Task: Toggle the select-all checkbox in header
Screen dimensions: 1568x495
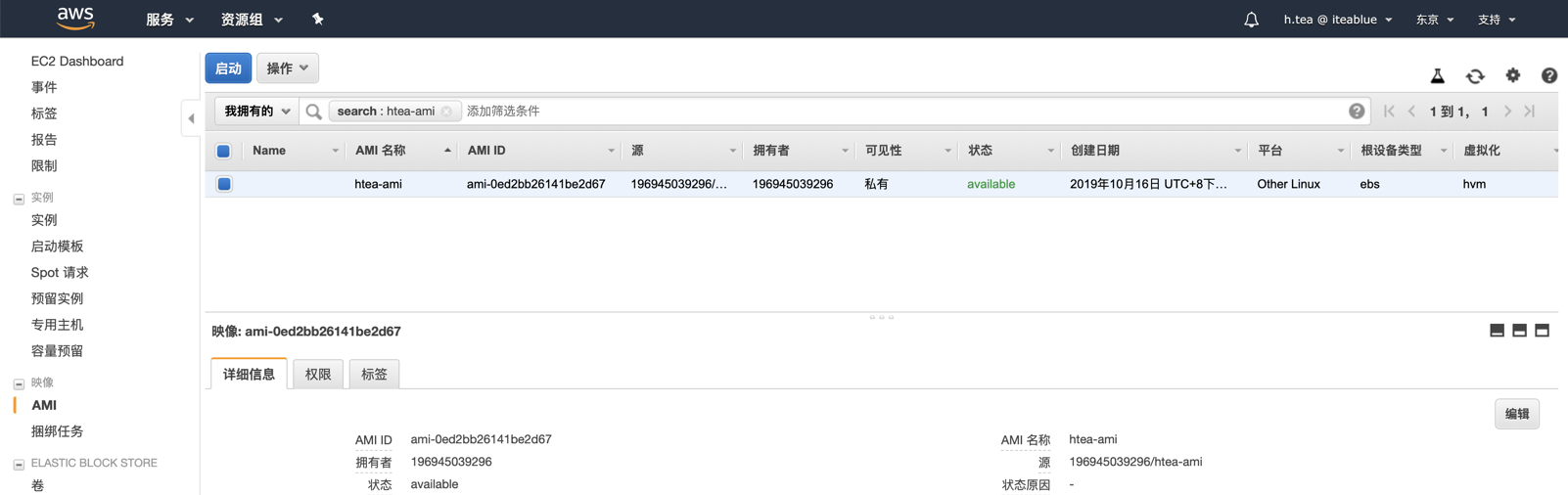Action: coord(223,151)
